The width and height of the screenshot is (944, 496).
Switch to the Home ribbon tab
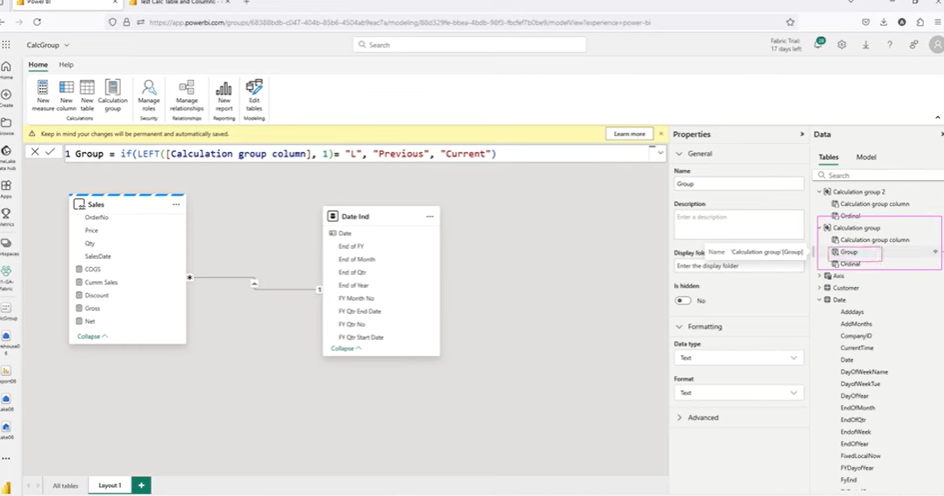38,64
